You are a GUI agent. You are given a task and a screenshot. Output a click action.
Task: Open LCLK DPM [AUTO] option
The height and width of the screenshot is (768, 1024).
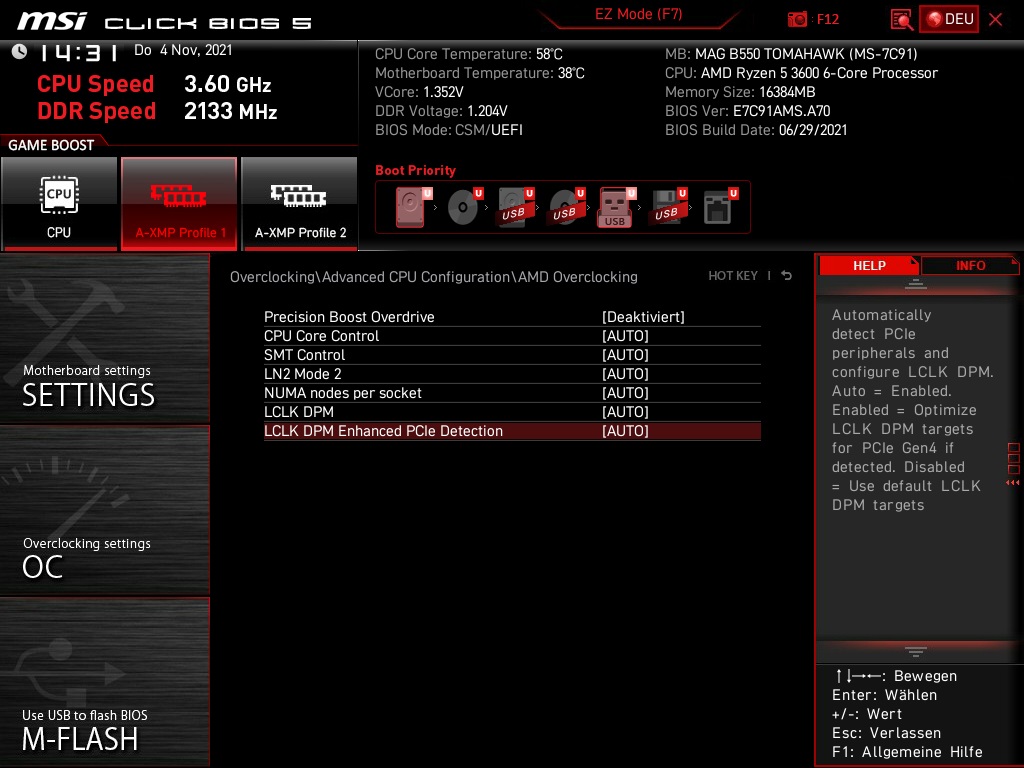coord(625,411)
